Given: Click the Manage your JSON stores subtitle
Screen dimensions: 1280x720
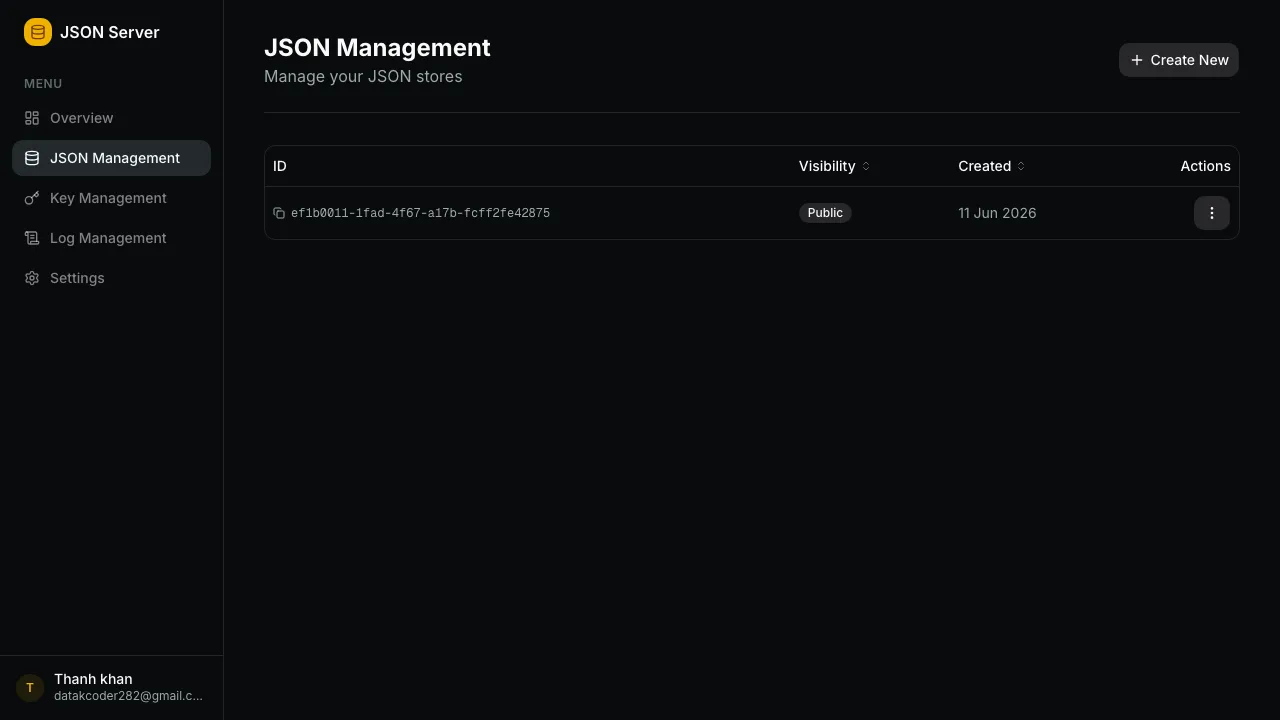Looking at the screenshot, I should [363, 77].
